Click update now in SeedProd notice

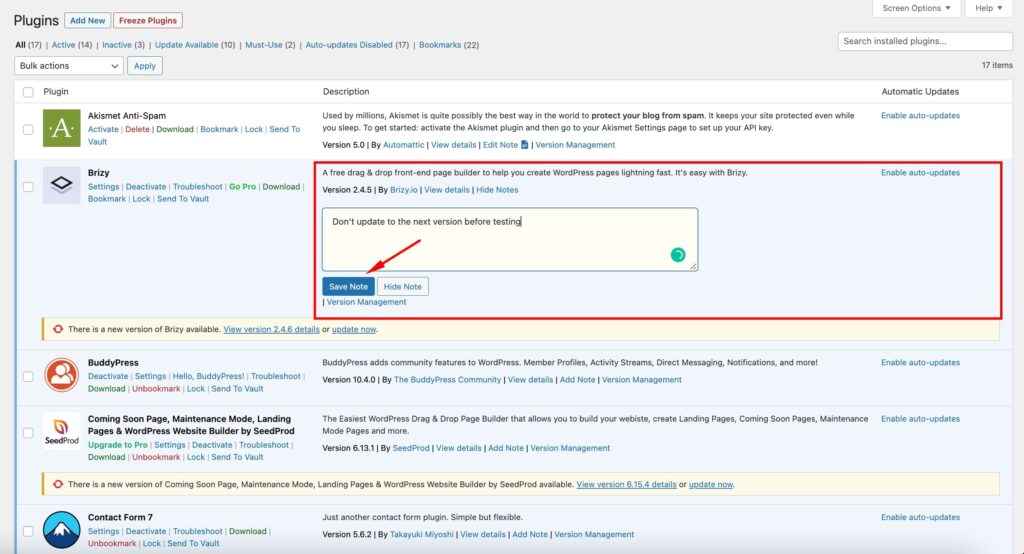(x=711, y=484)
